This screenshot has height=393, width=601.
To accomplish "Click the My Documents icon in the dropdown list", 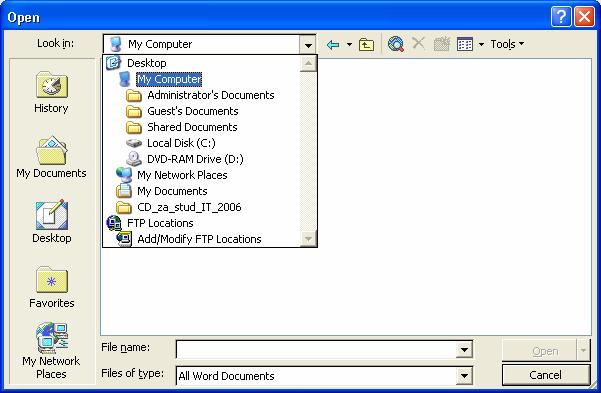I will point(124,191).
